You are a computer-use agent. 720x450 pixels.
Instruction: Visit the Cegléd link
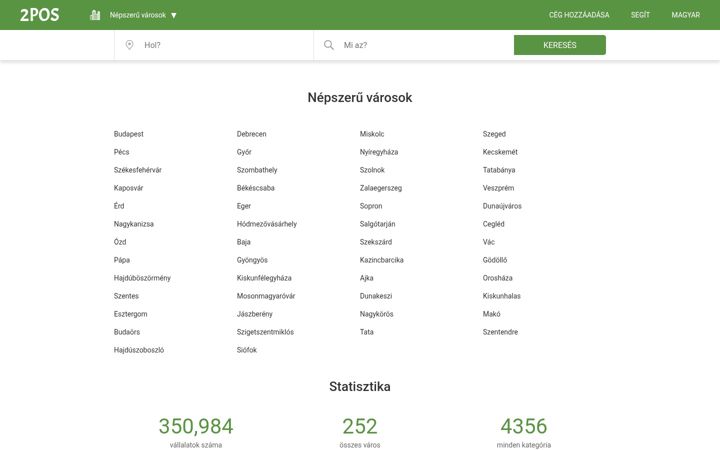pos(494,224)
